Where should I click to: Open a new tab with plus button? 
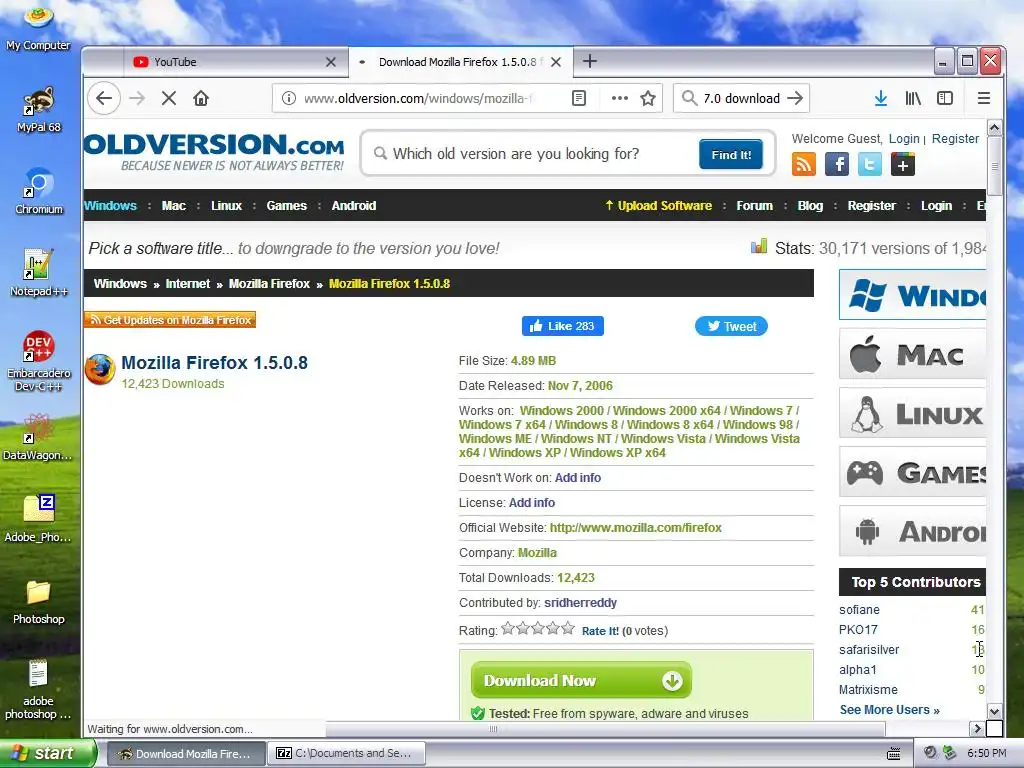tap(590, 61)
